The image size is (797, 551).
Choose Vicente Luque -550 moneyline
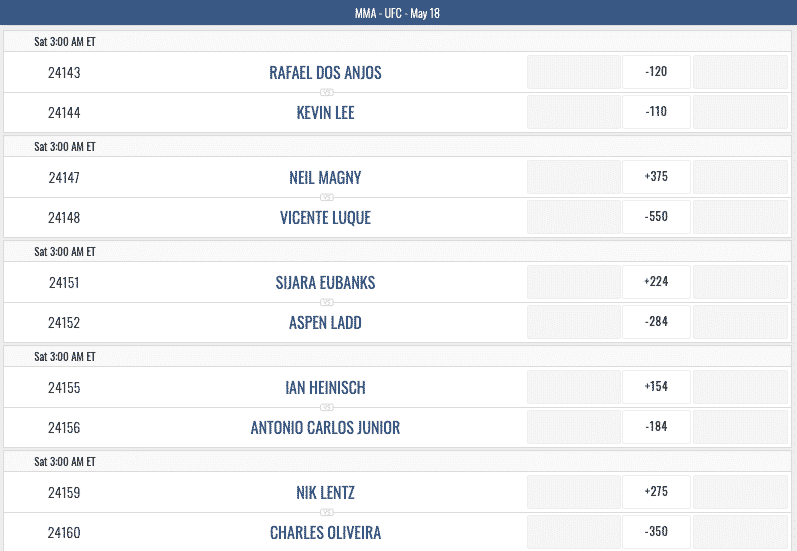coord(656,217)
